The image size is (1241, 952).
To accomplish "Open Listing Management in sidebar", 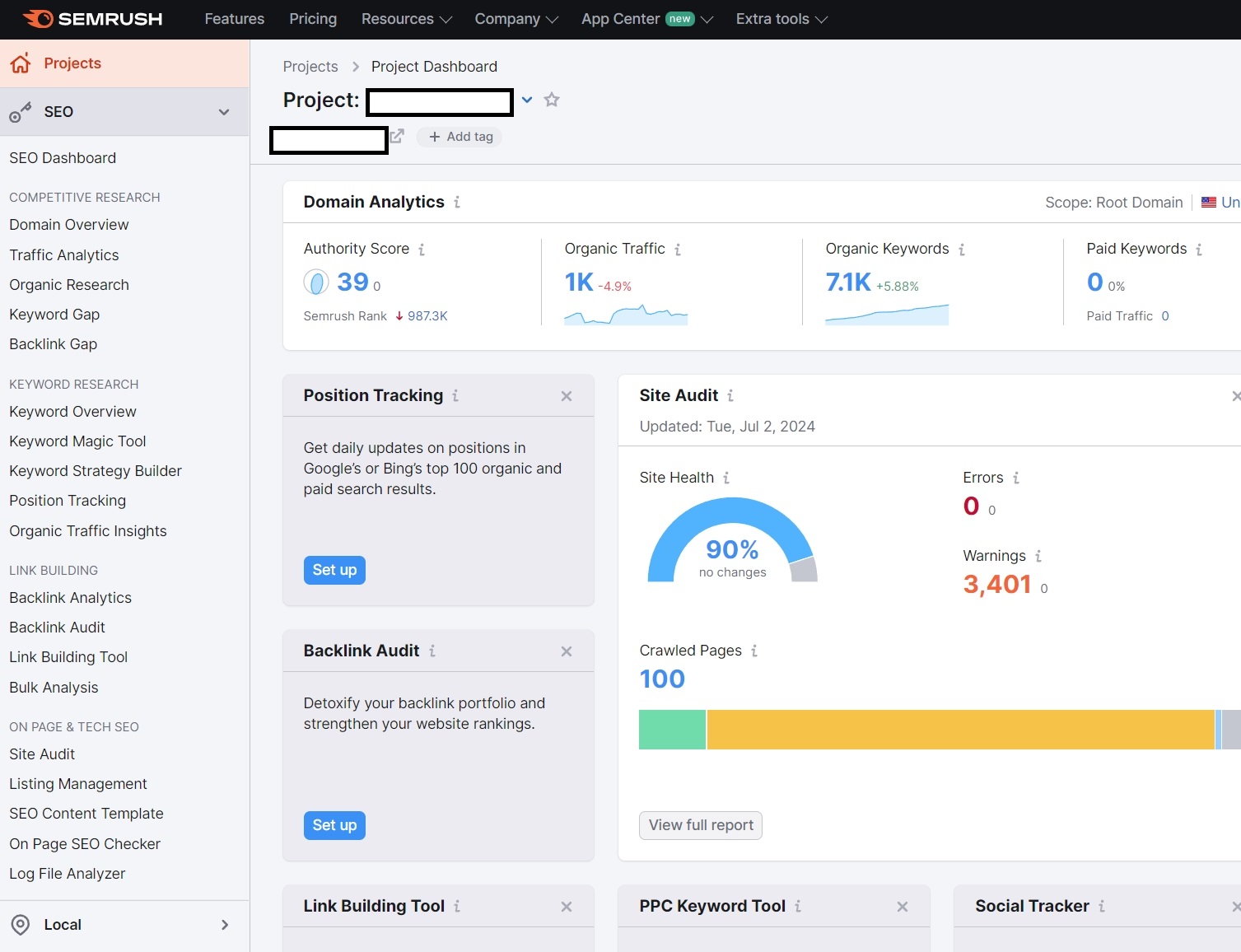I will tap(78, 784).
